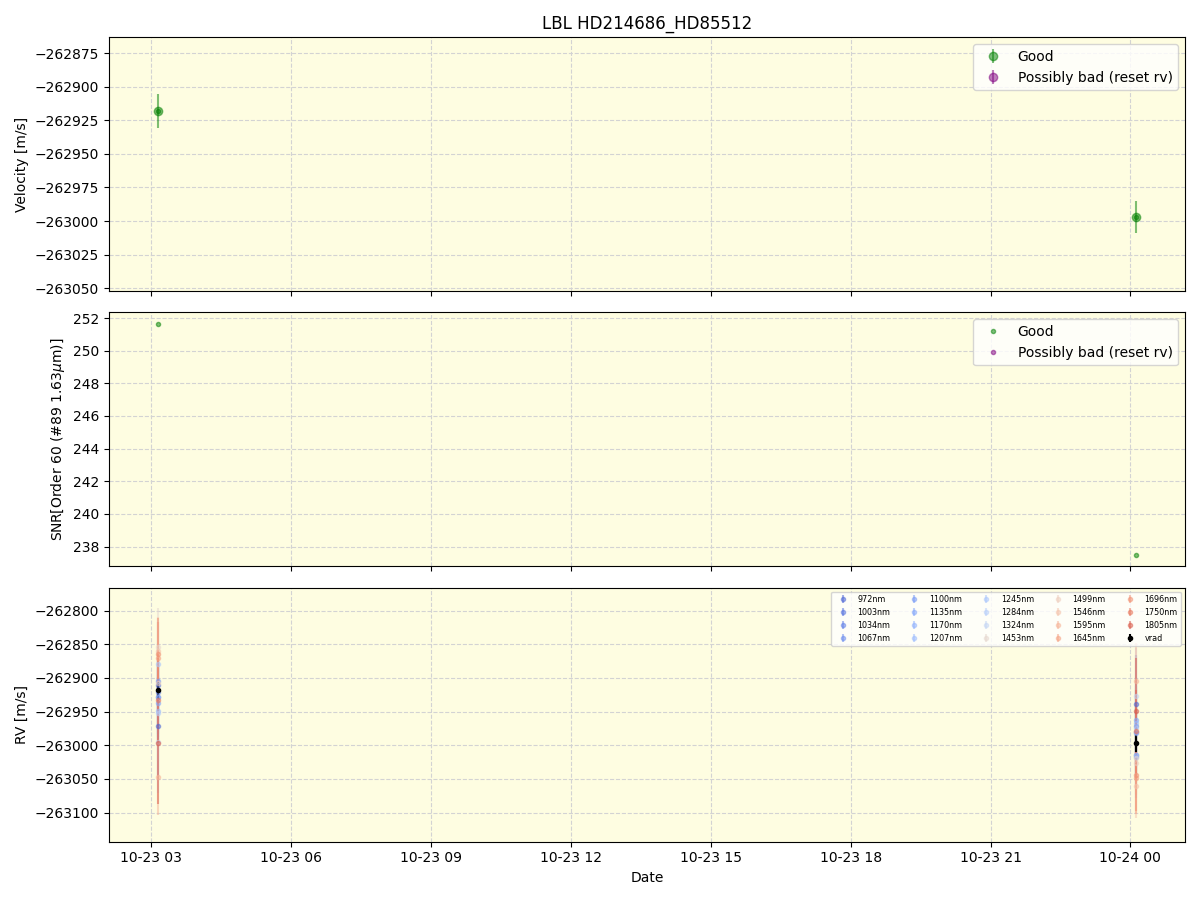
Task: Click the Velocity [m/s] axis label
Action: (21, 164)
